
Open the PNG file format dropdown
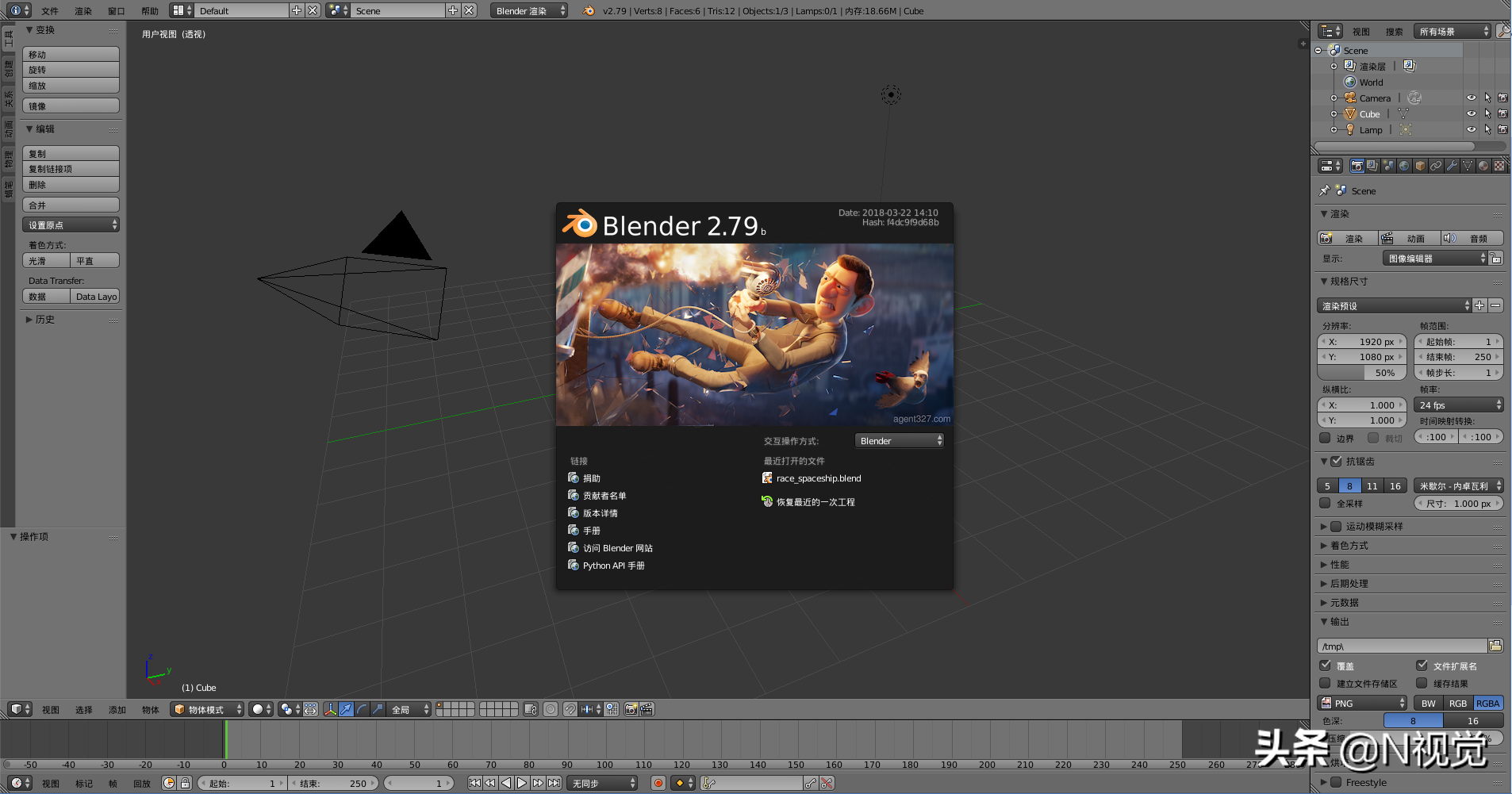click(1362, 703)
